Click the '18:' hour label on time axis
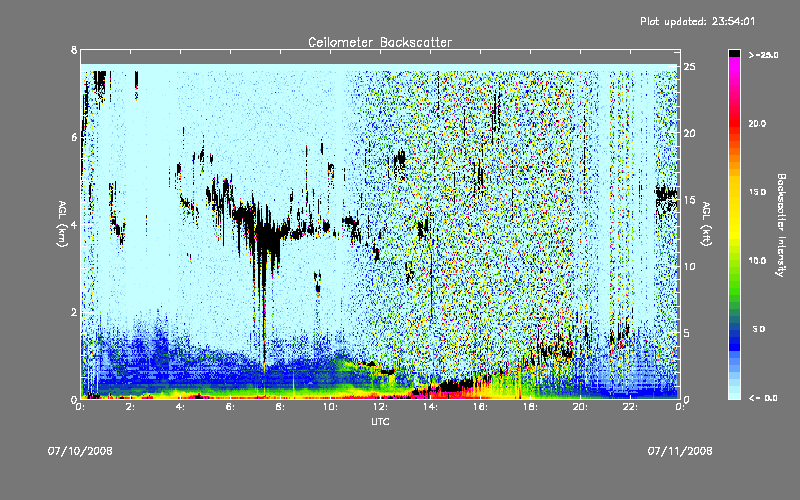Viewport: 800px width, 500px height. point(530,407)
